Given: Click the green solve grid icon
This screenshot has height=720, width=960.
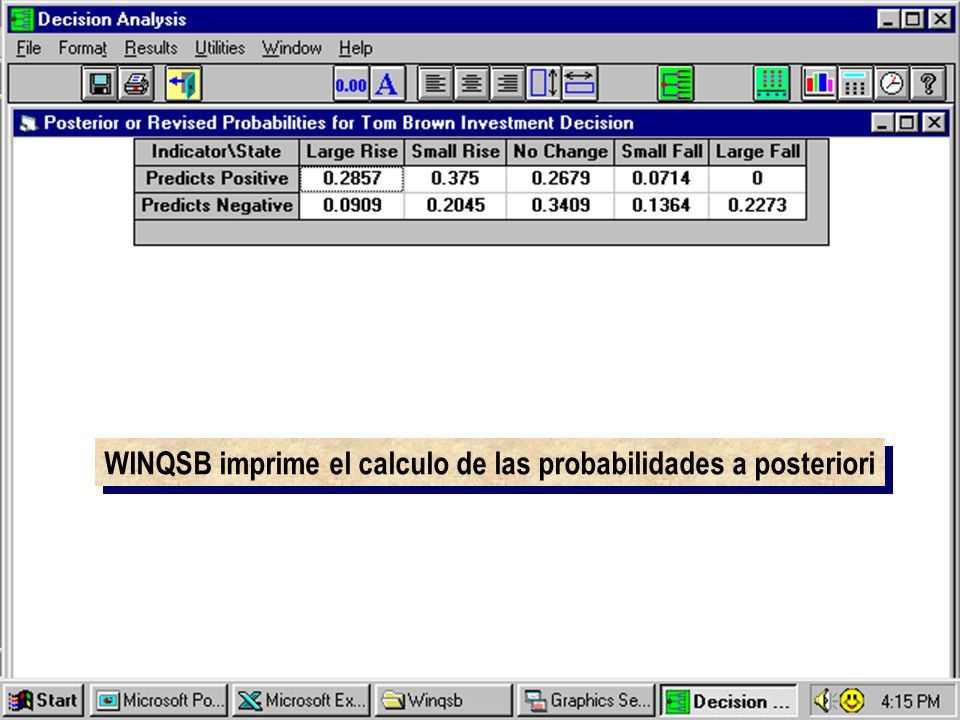Looking at the screenshot, I should [771, 83].
